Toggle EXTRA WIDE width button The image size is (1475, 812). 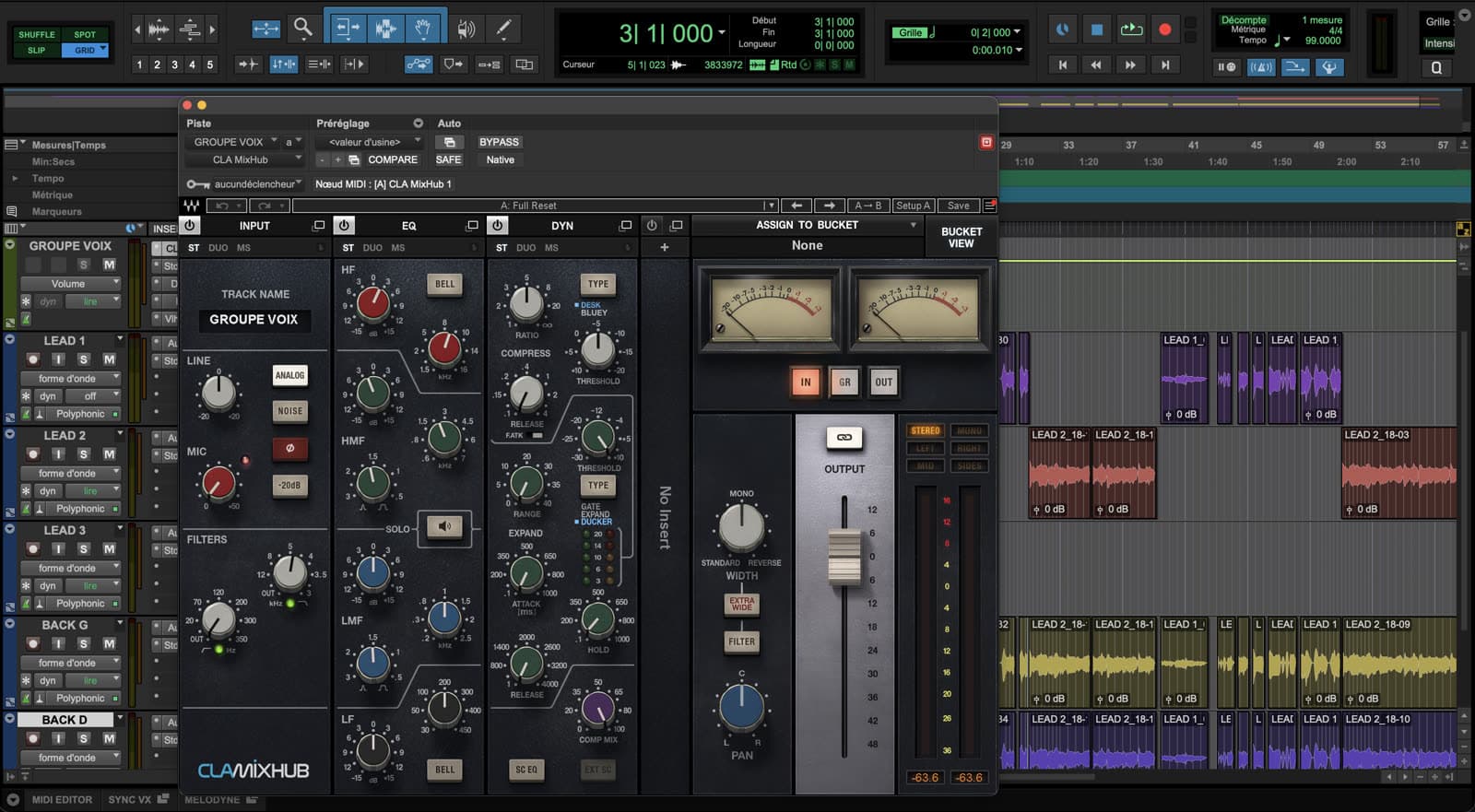point(741,604)
